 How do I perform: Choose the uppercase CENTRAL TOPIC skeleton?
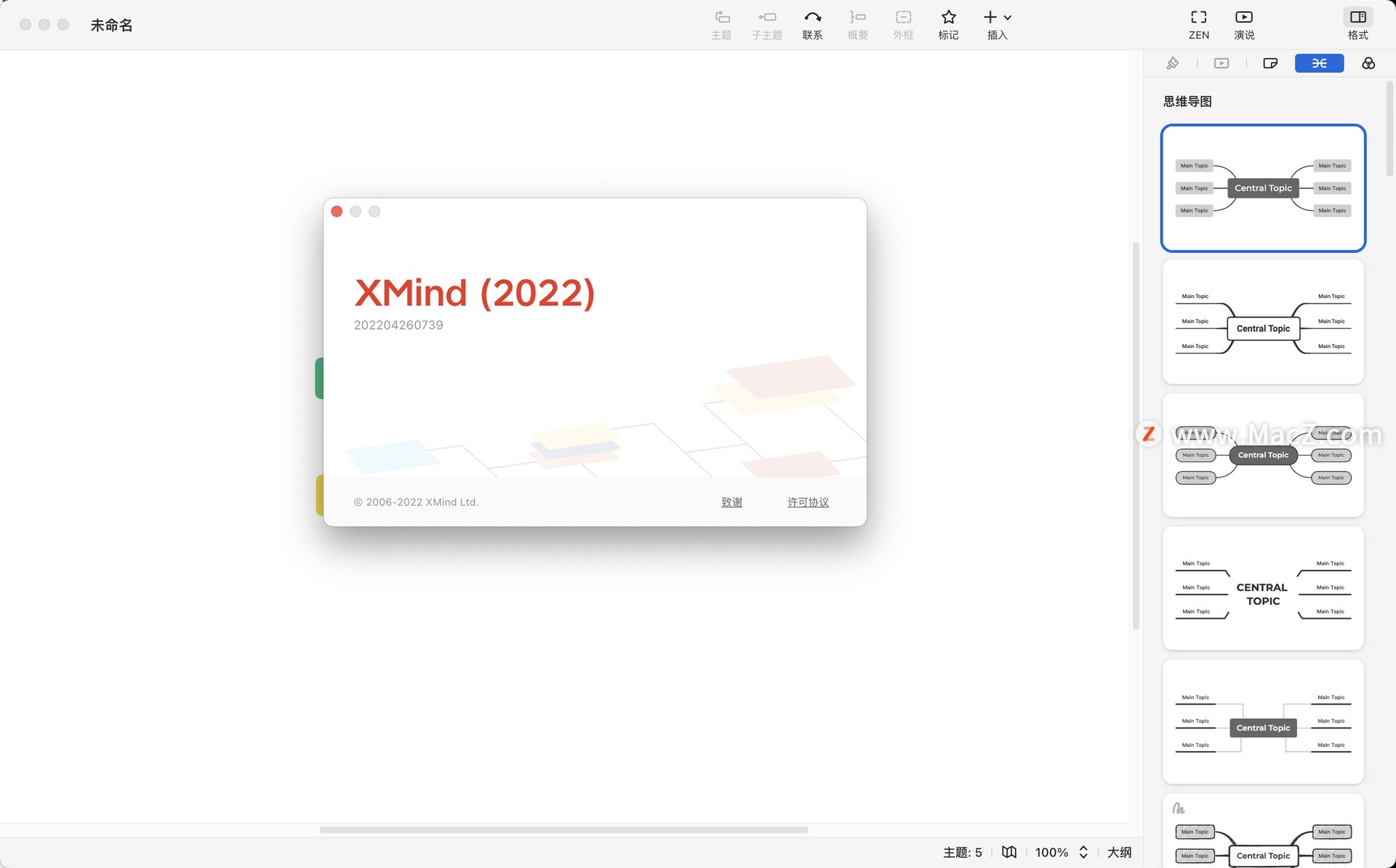1263,589
